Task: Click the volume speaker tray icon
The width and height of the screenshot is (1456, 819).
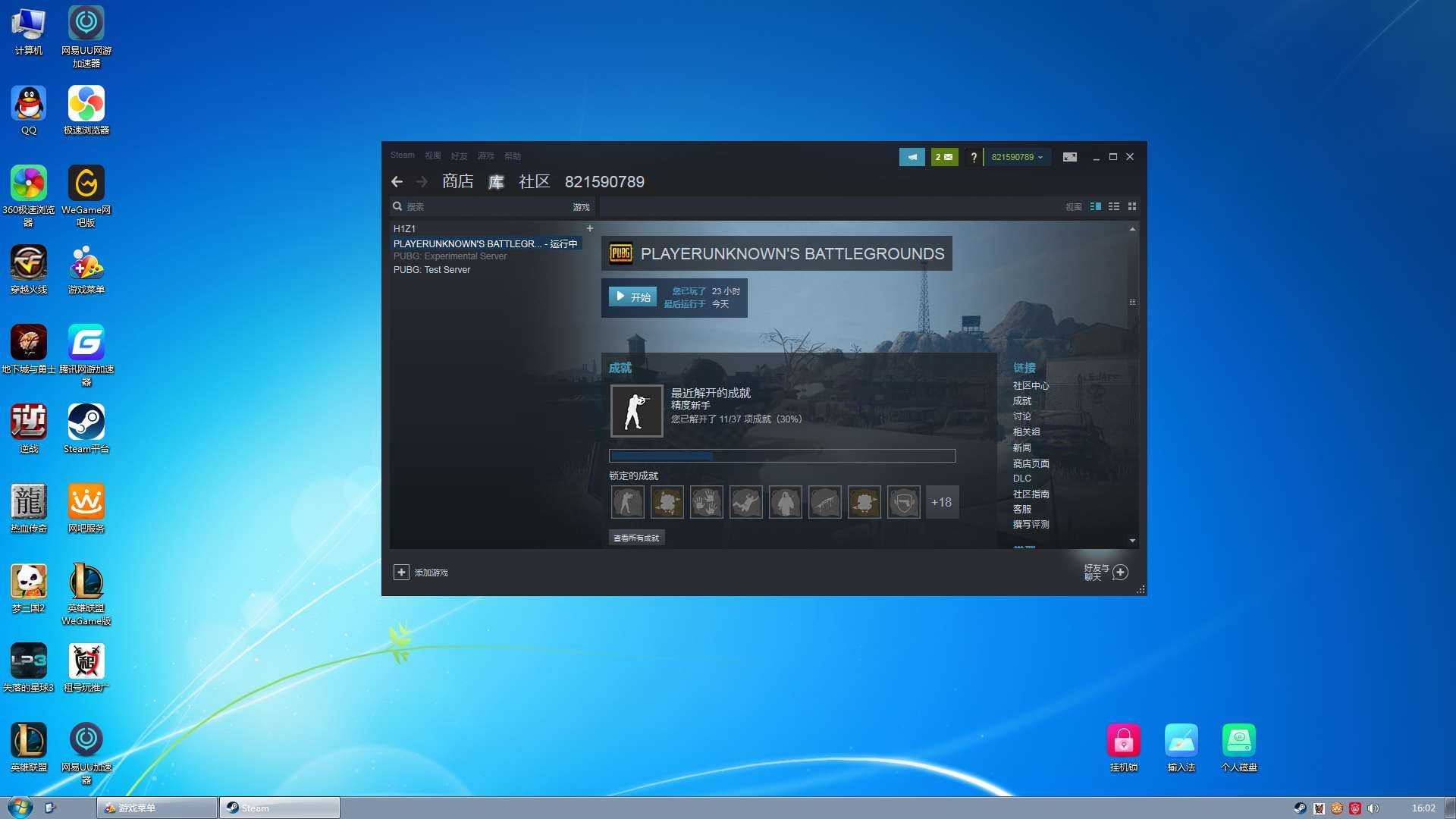Action: [x=1373, y=808]
